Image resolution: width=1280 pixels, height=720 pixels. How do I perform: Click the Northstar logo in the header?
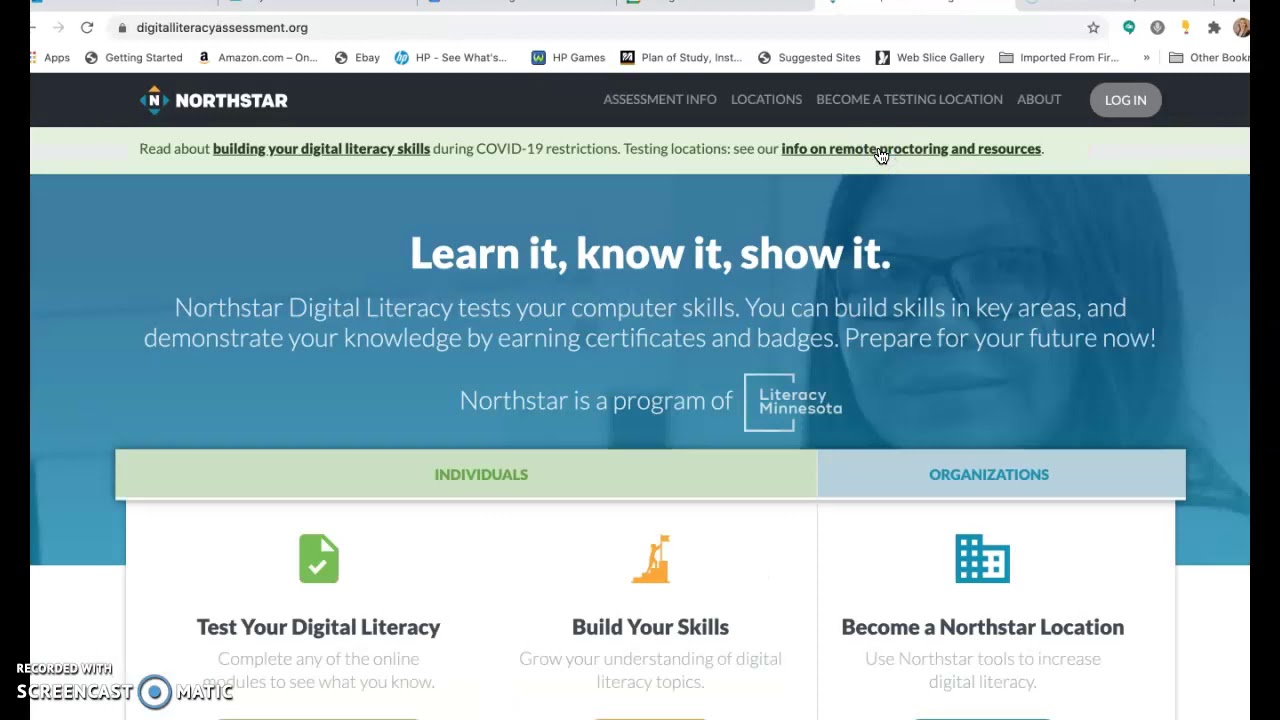pyautogui.click(x=214, y=100)
